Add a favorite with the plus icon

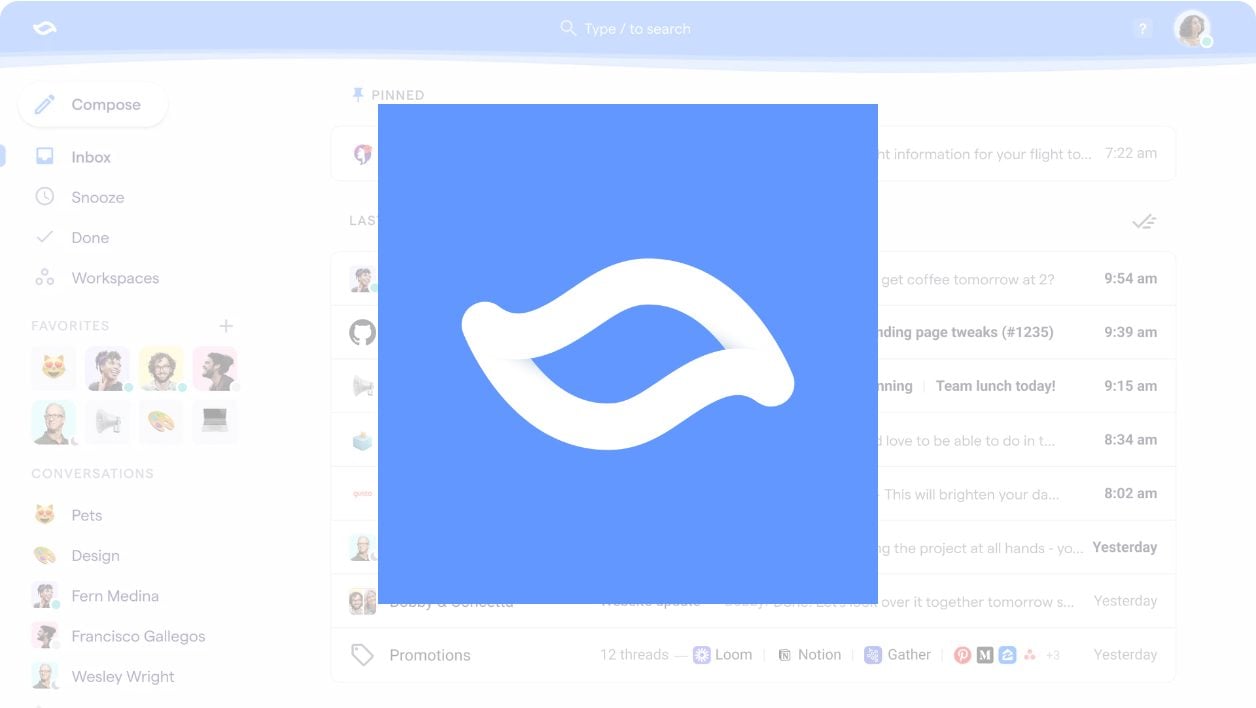point(226,326)
